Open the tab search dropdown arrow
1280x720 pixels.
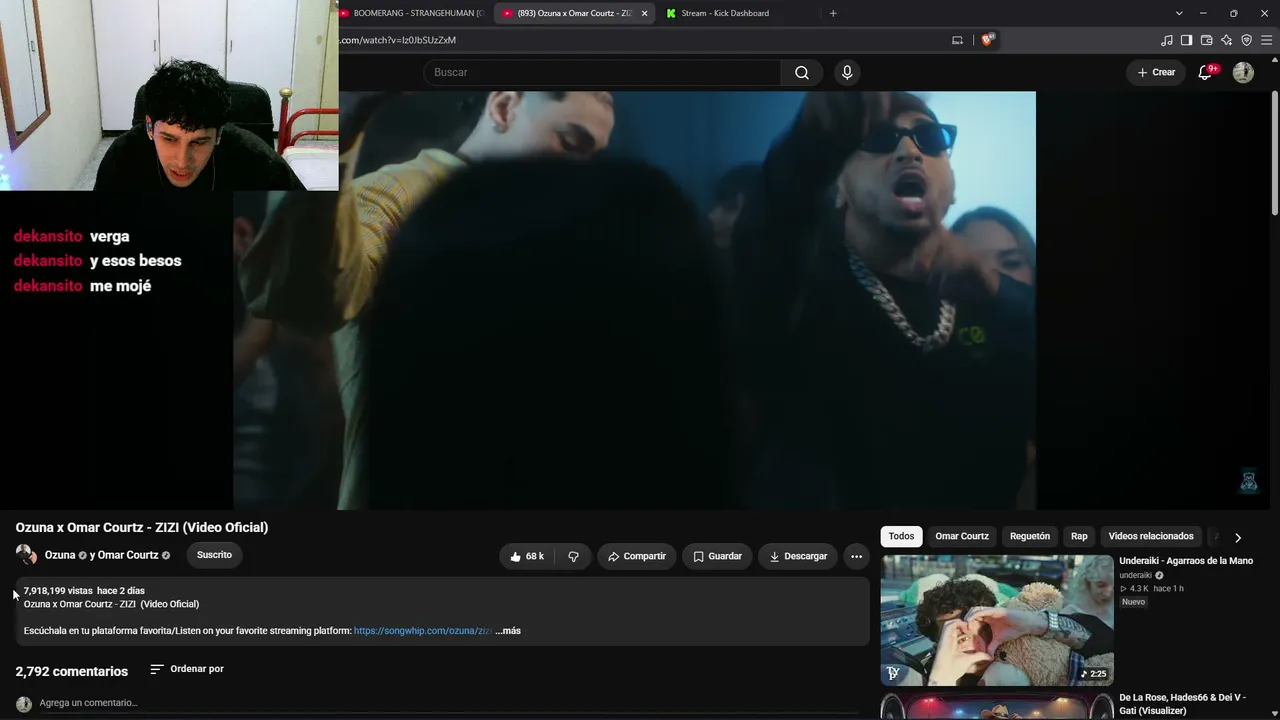[x=1179, y=13]
